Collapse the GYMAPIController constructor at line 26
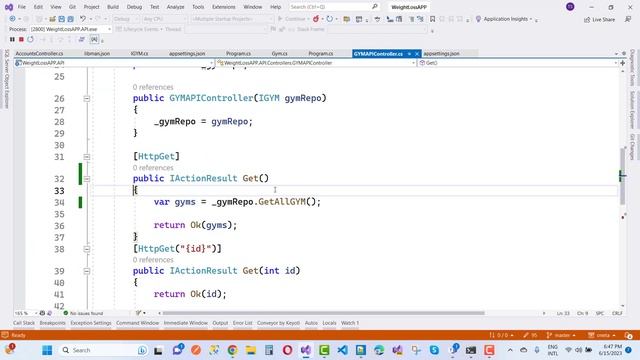Screen dimensions: 640x360 click(87, 98)
